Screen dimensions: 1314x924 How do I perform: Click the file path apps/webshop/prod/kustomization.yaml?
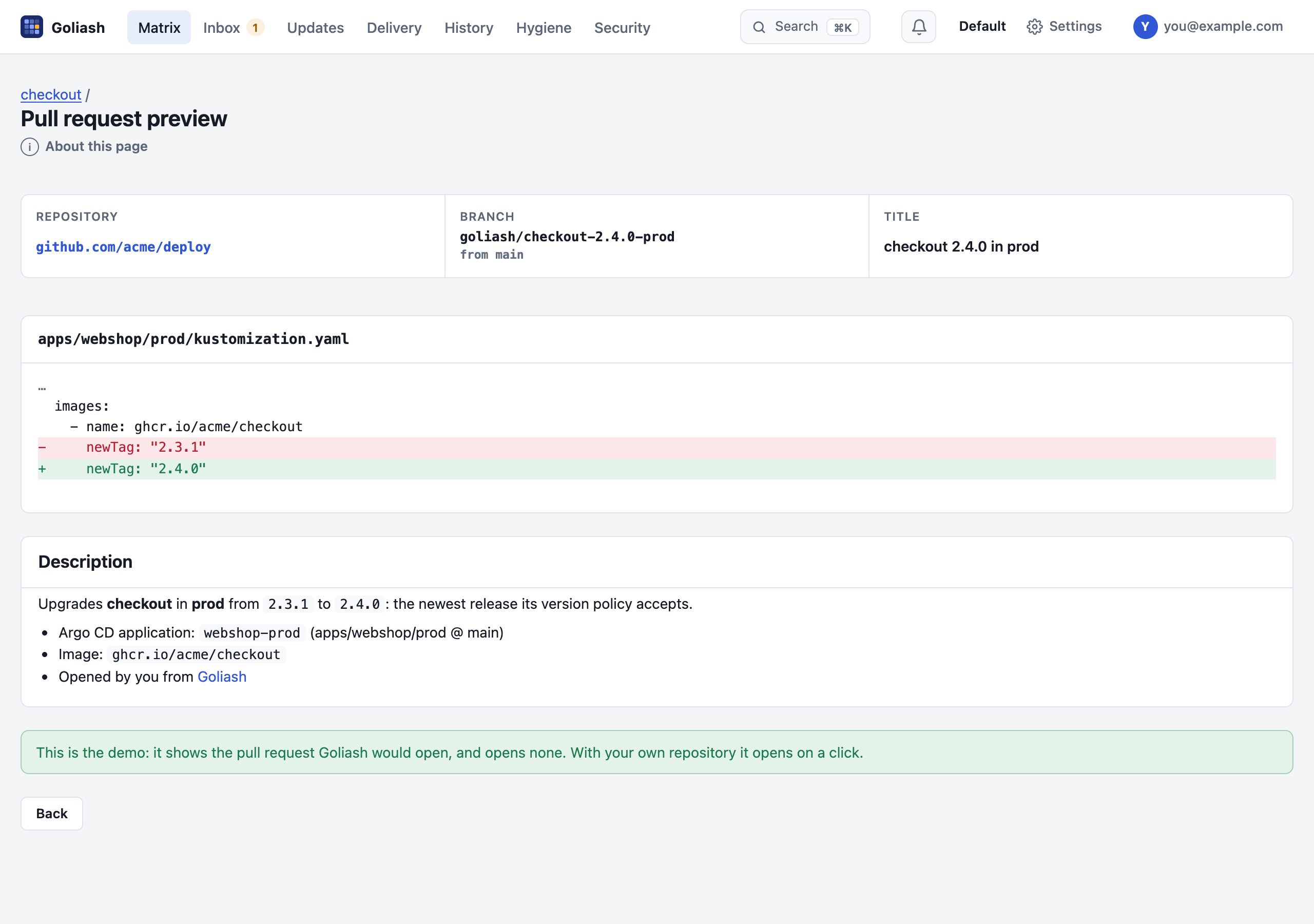click(x=194, y=339)
